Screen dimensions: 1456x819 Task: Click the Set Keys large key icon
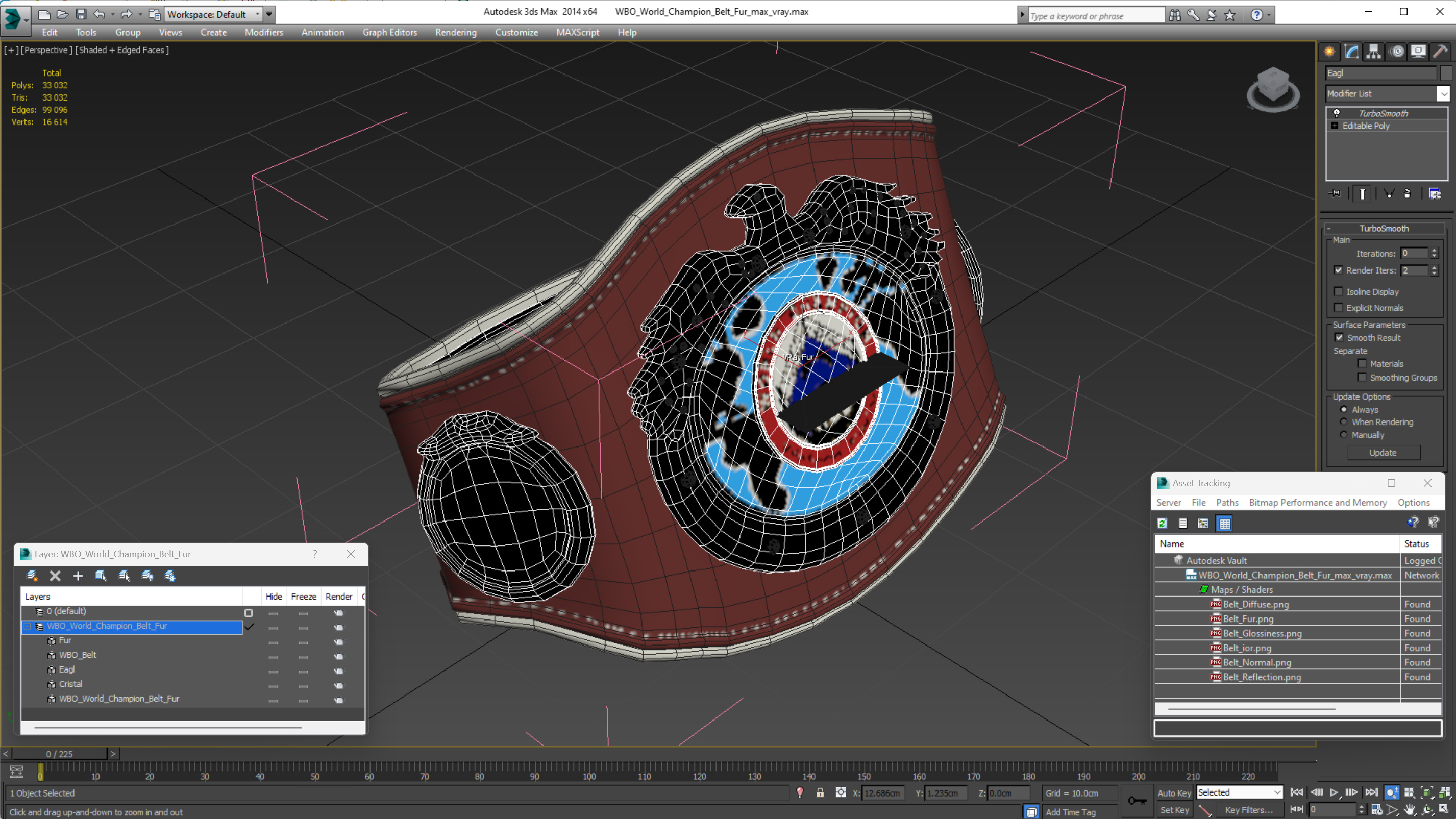1137,800
